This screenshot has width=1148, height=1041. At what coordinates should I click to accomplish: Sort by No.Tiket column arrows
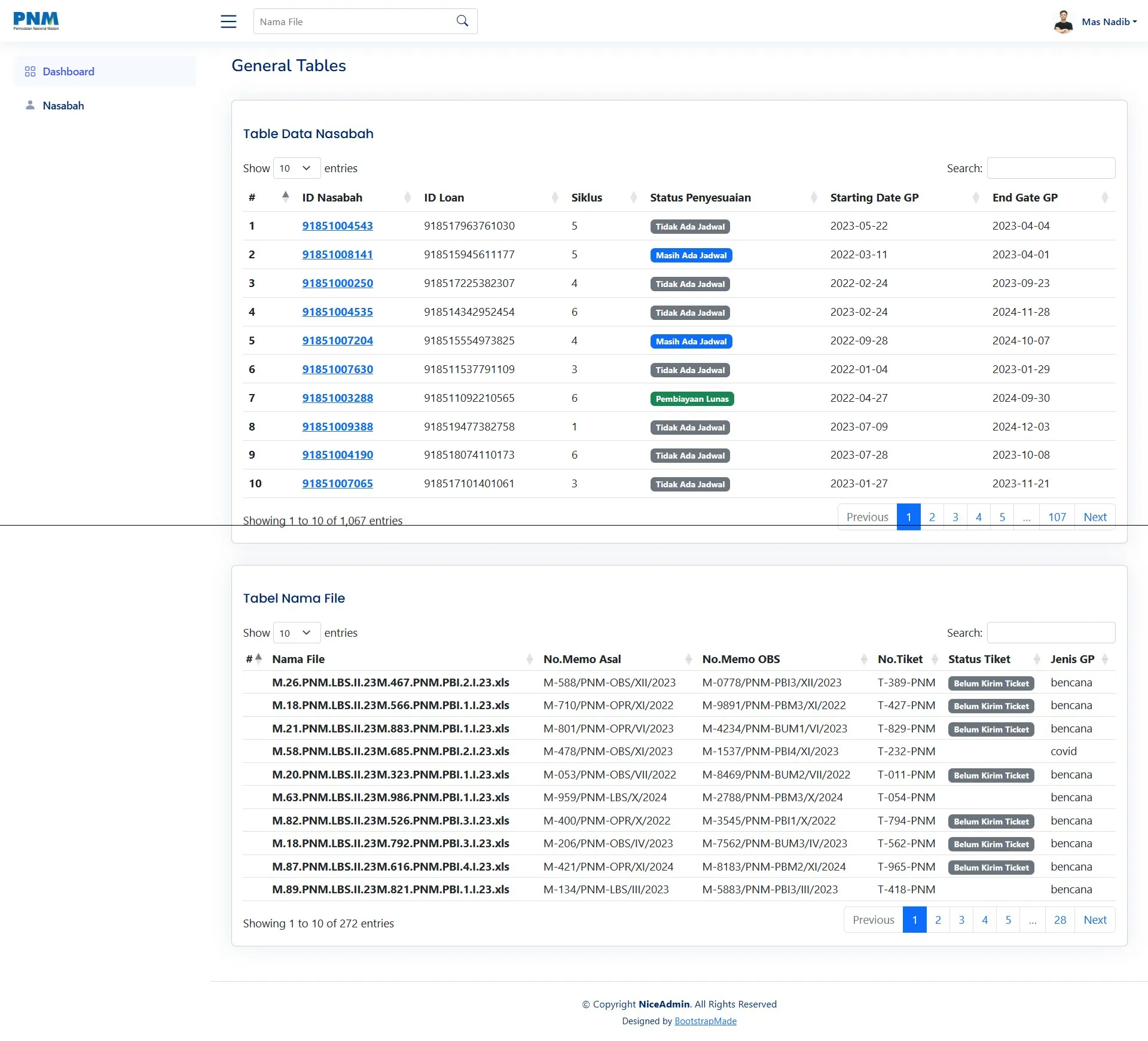tap(935, 659)
